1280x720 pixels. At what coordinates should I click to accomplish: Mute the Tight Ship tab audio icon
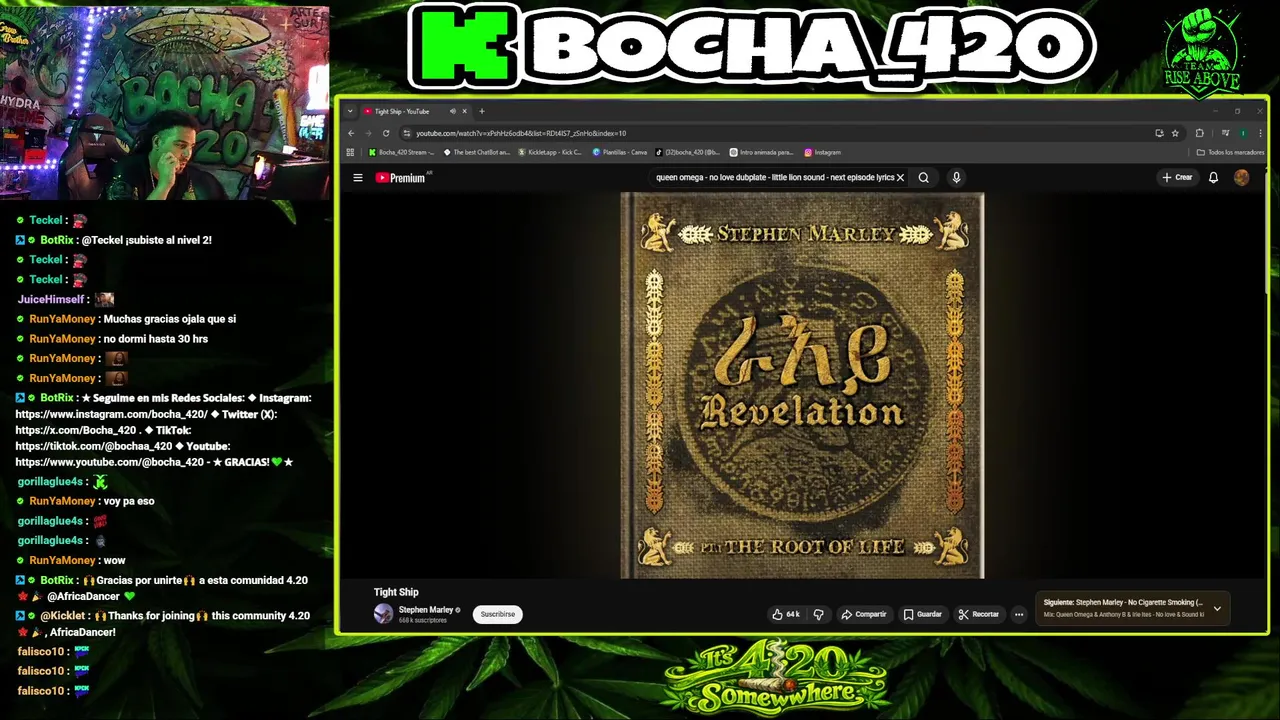click(x=452, y=111)
